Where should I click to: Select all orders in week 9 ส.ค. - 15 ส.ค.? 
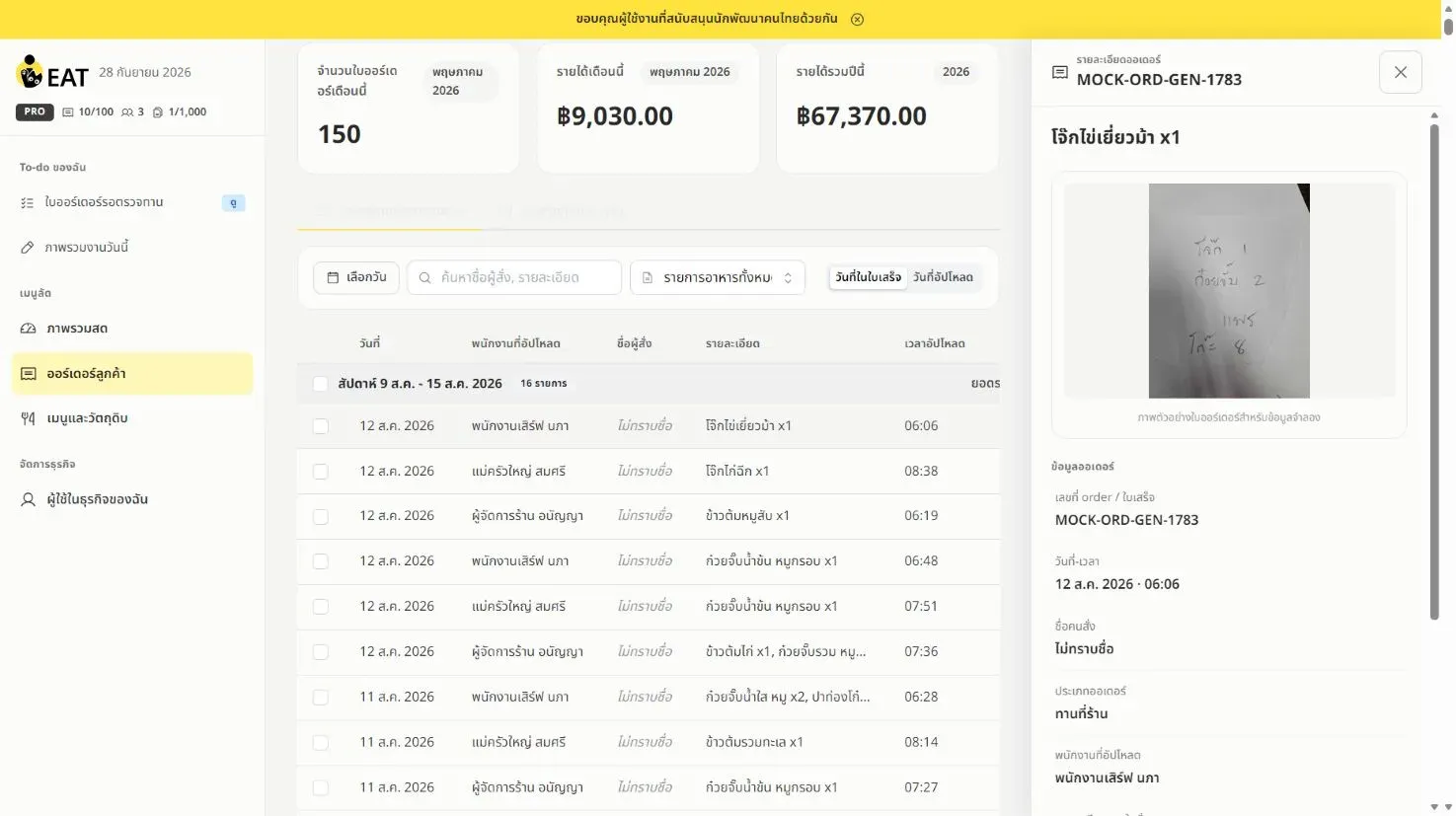point(320,384)
